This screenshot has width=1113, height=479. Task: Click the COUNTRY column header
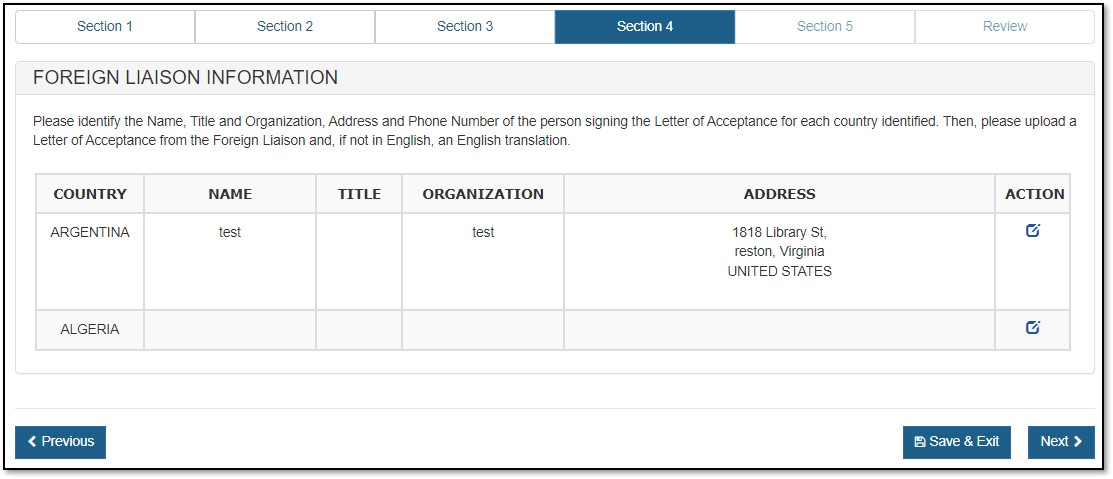point(90,194)
